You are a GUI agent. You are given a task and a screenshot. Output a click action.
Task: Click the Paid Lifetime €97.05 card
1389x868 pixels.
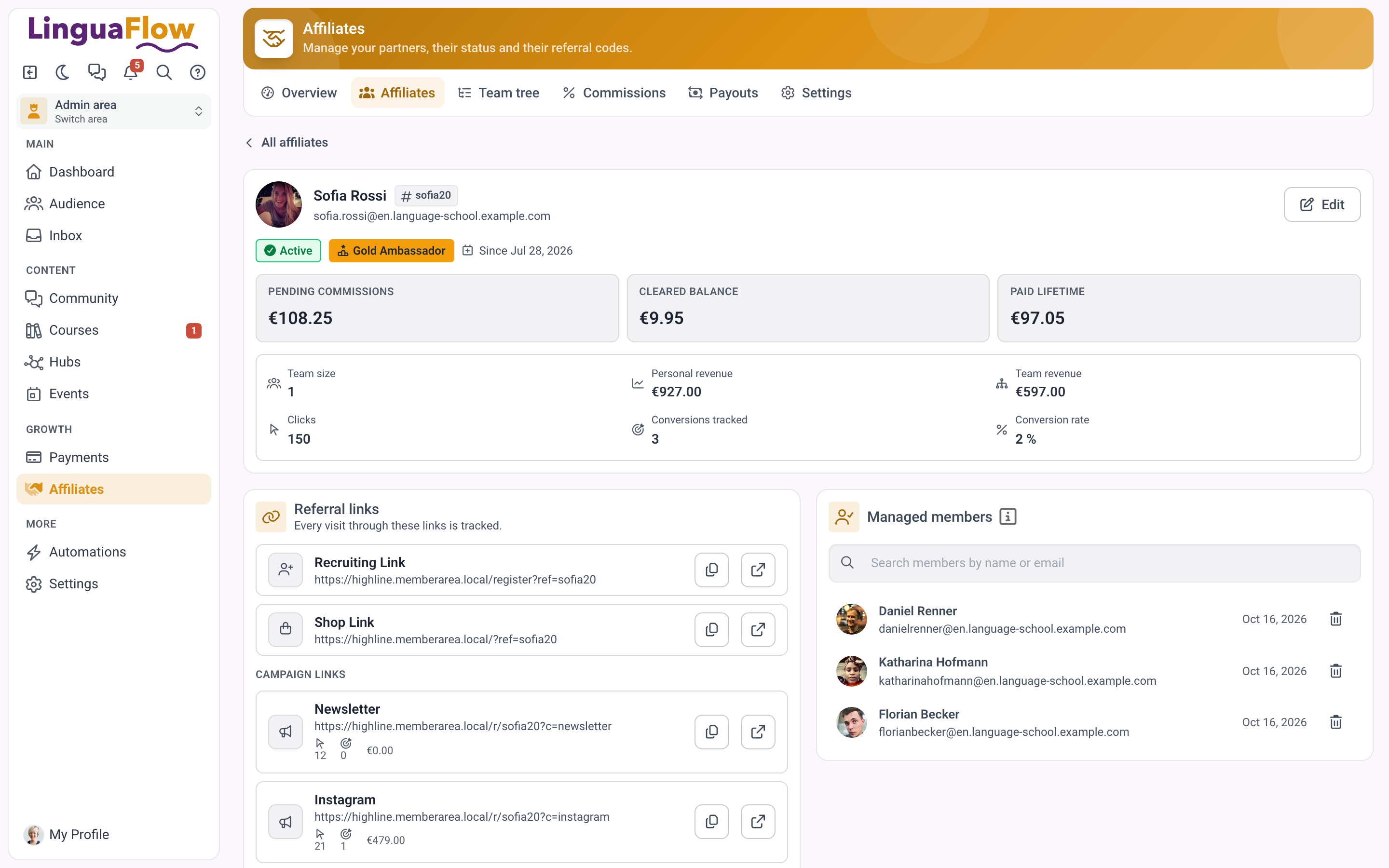click(1178, 308)
